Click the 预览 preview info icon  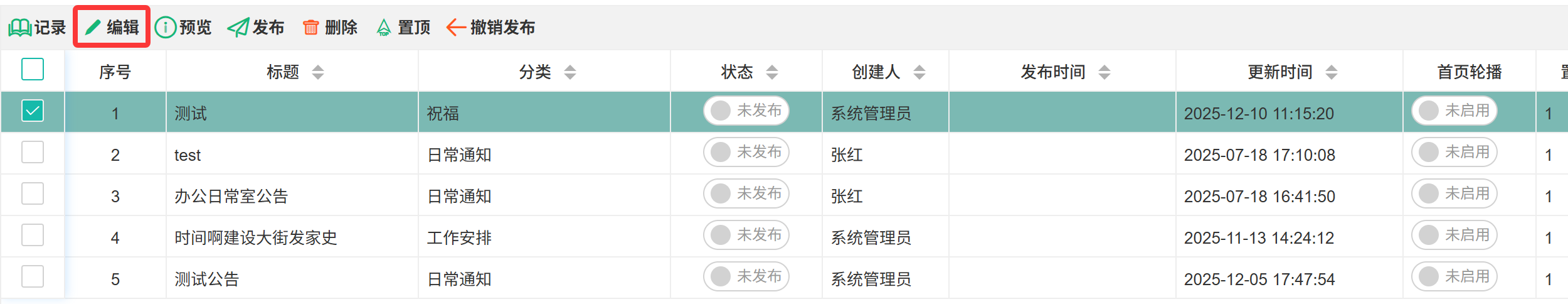[165, 28]
